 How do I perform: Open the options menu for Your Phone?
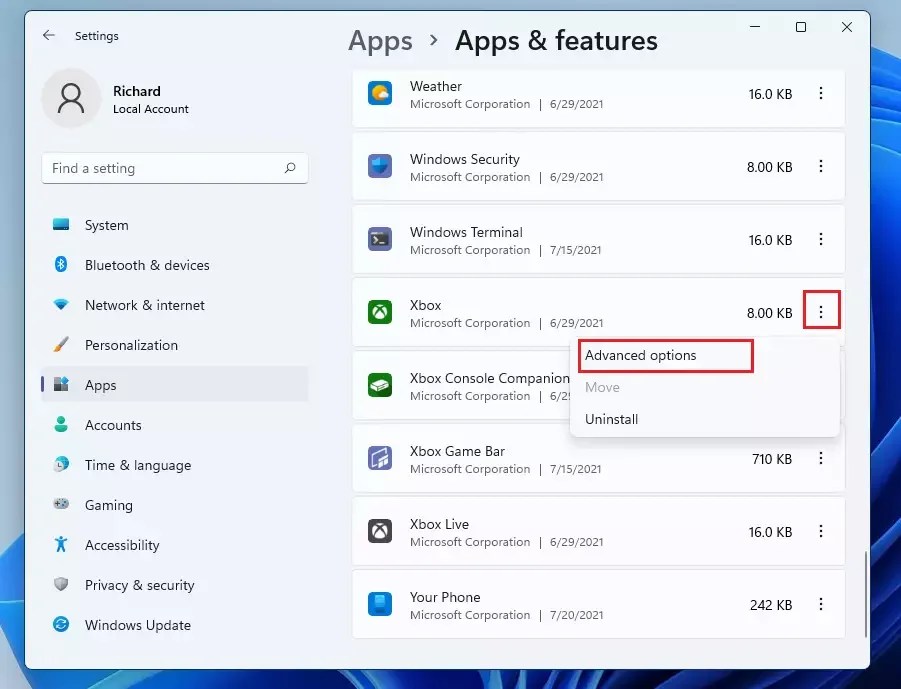[821, 605]
